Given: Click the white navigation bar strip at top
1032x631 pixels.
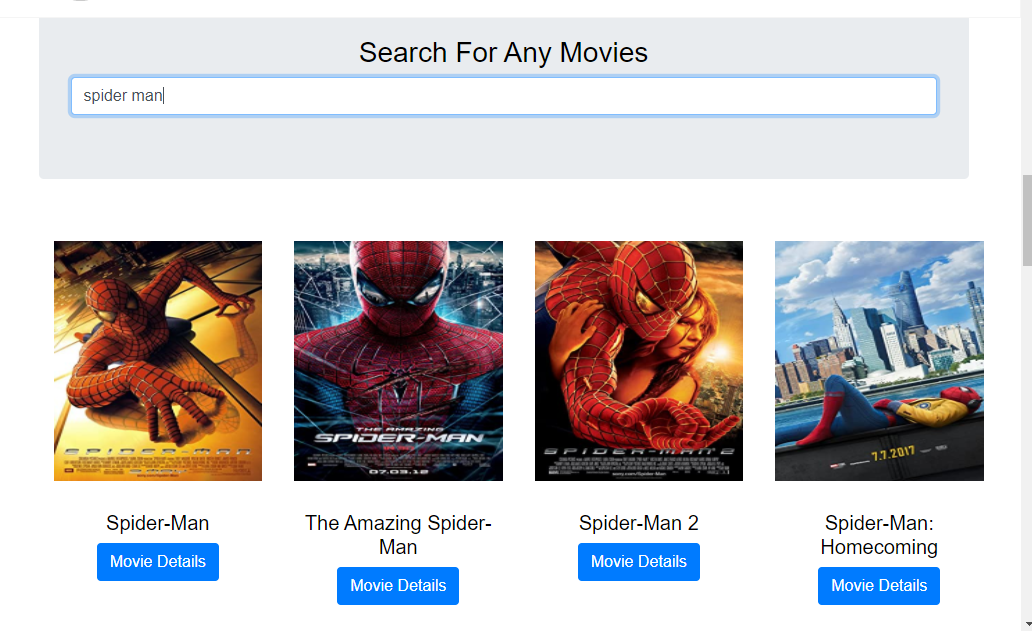Looking at the screenshot, I should coord(510,8).
